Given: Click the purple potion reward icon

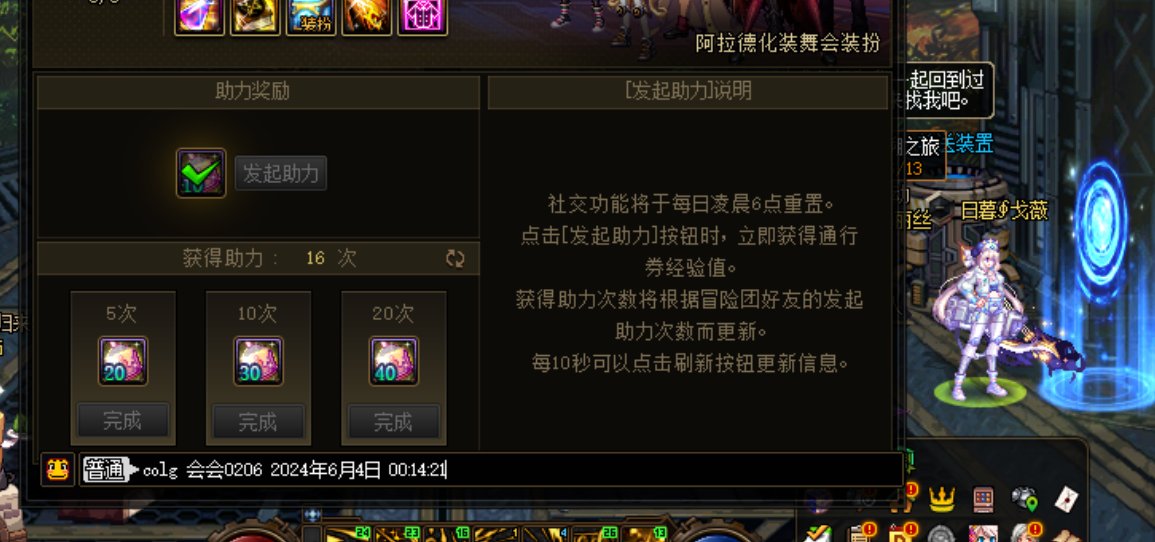Looking at the screenshot, I should coord(200,16).
